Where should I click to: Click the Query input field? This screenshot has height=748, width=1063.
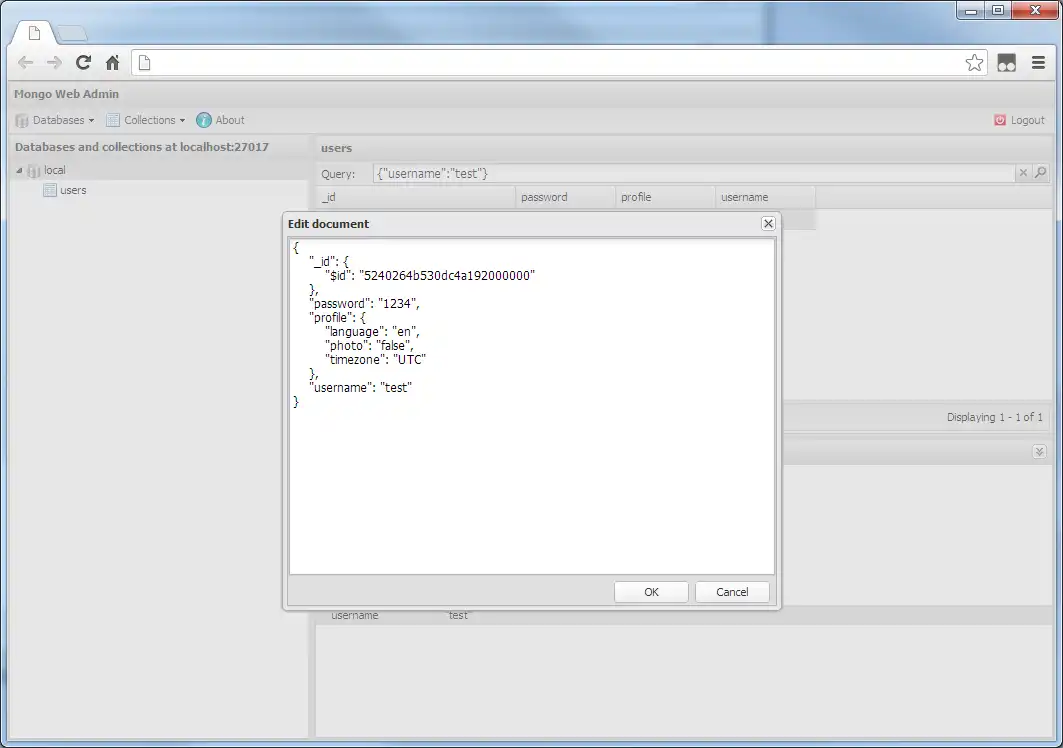pos(694,174)
